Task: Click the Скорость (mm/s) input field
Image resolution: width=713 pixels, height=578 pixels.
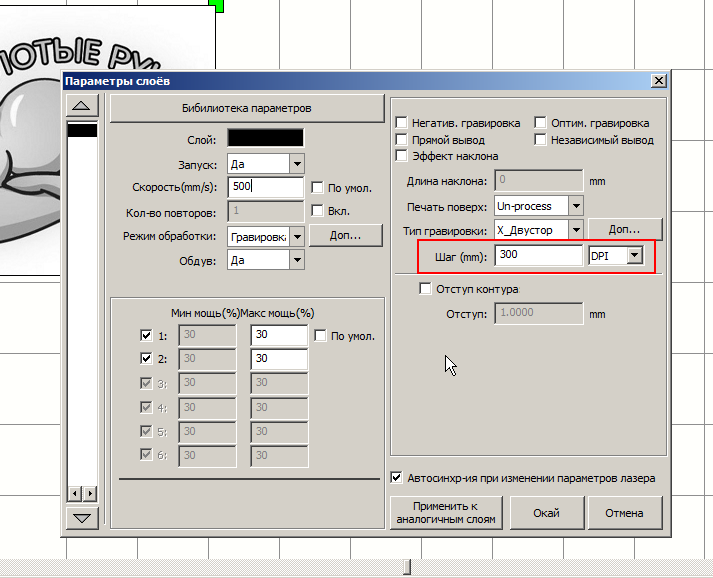Action: pos(265,187)
